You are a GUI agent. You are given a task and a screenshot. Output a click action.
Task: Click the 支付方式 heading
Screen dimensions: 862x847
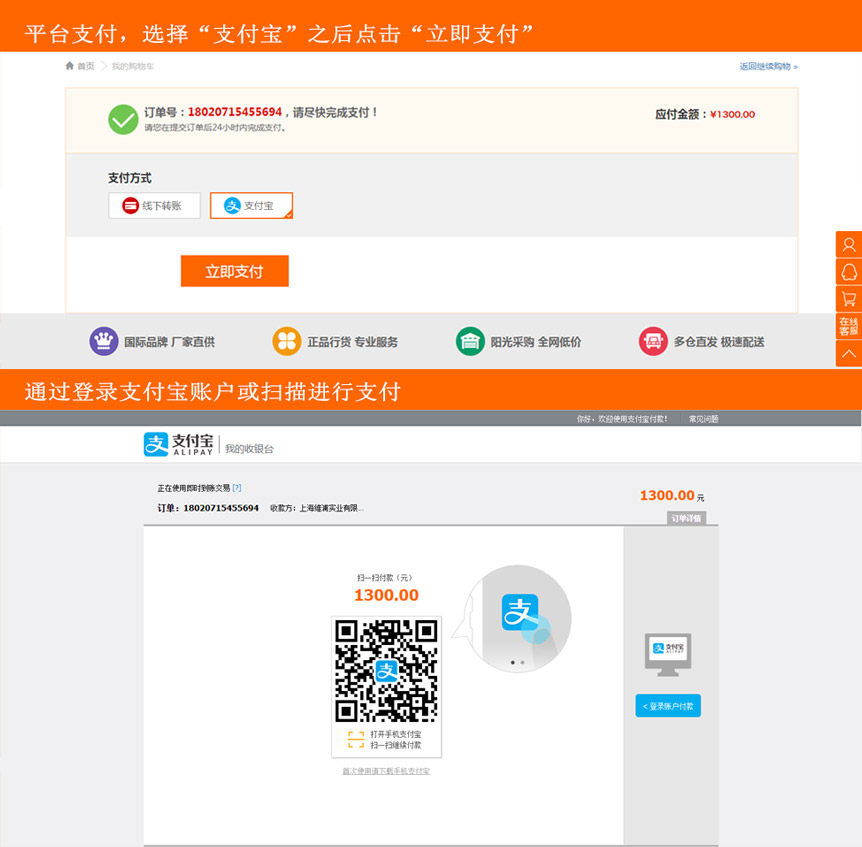[x=129, y=178]
